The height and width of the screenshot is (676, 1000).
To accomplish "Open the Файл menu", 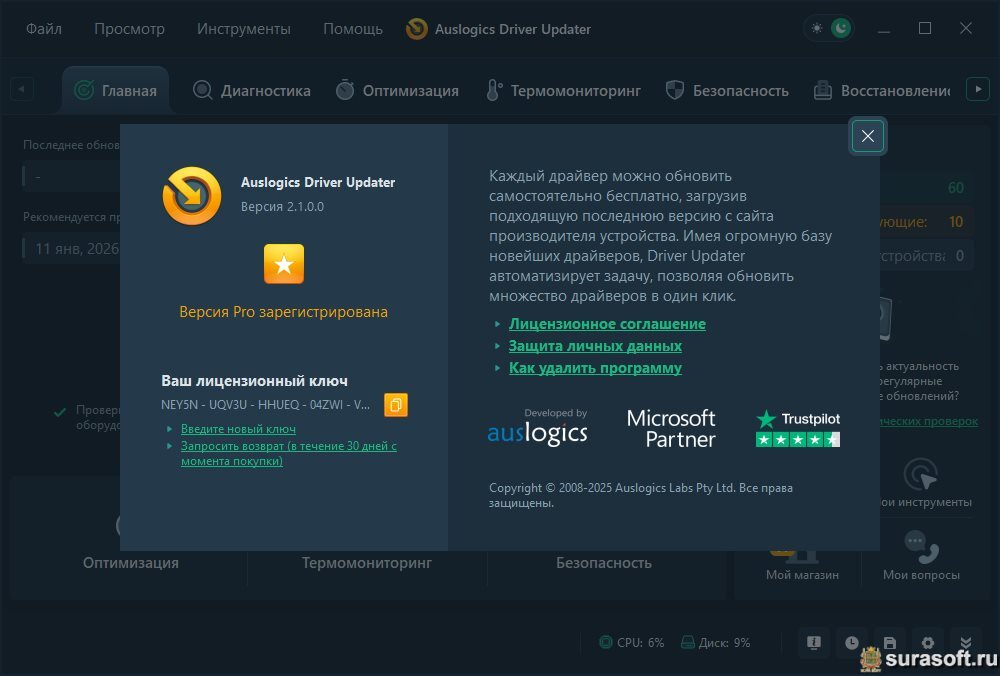I will coord(44,29).
